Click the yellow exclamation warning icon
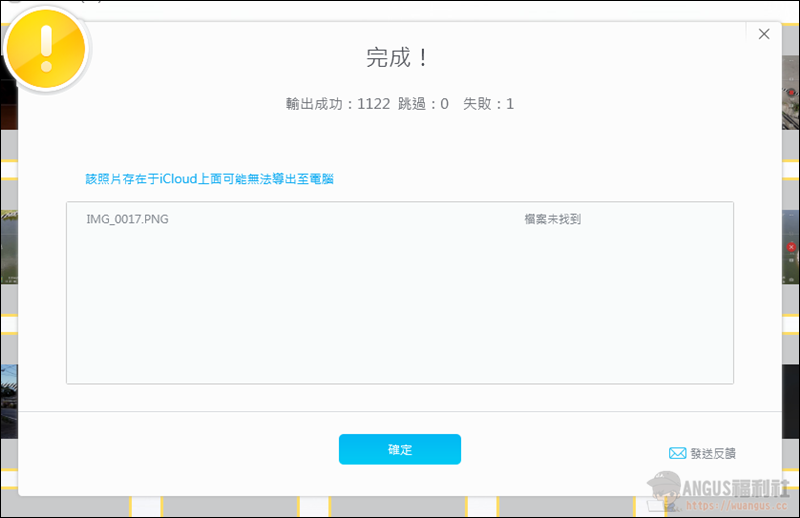Viewport: 800px width, 518px height. pos(46,46)
